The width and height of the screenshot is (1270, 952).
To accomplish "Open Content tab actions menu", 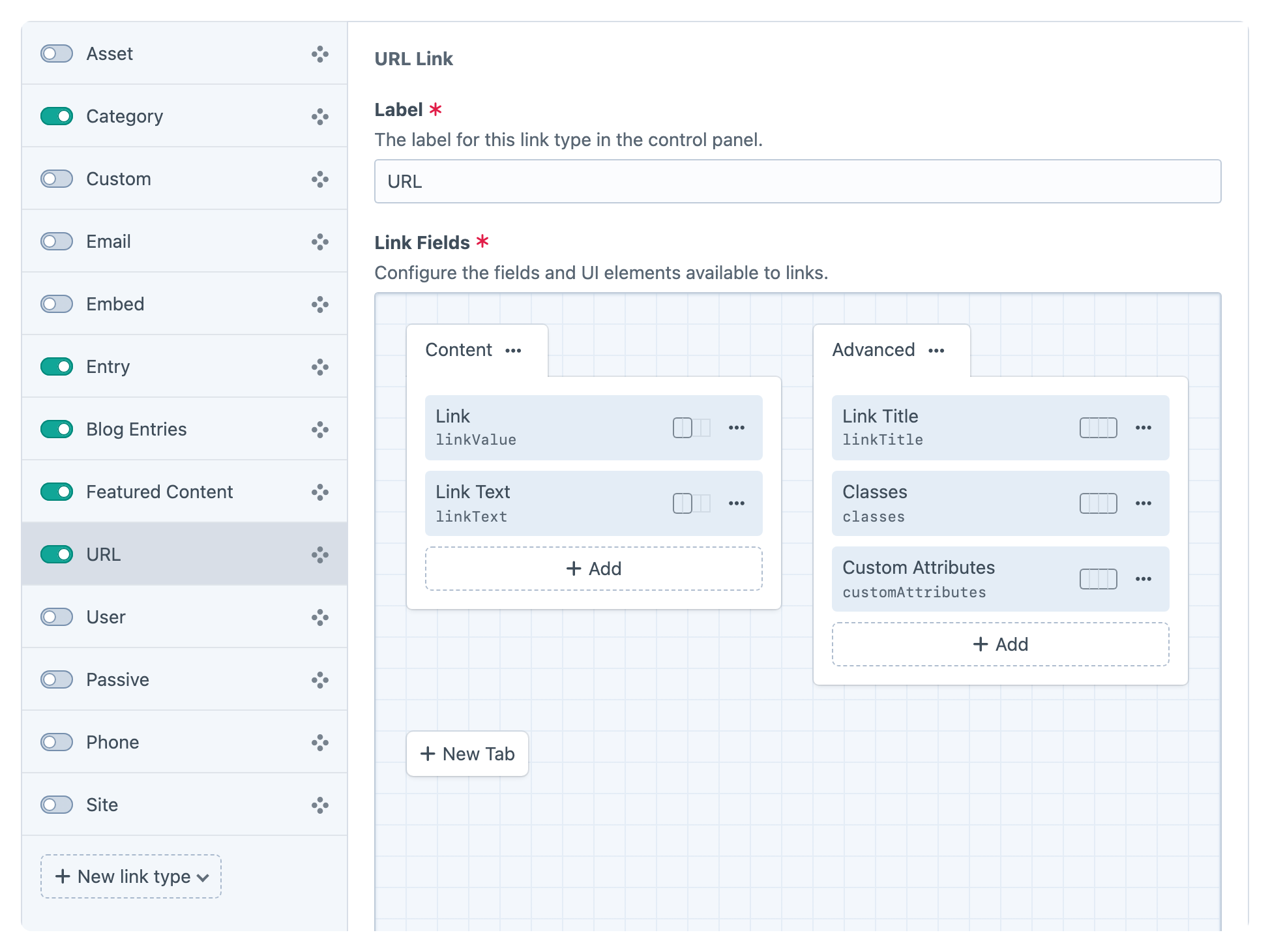I will click(x=513, y=351).
